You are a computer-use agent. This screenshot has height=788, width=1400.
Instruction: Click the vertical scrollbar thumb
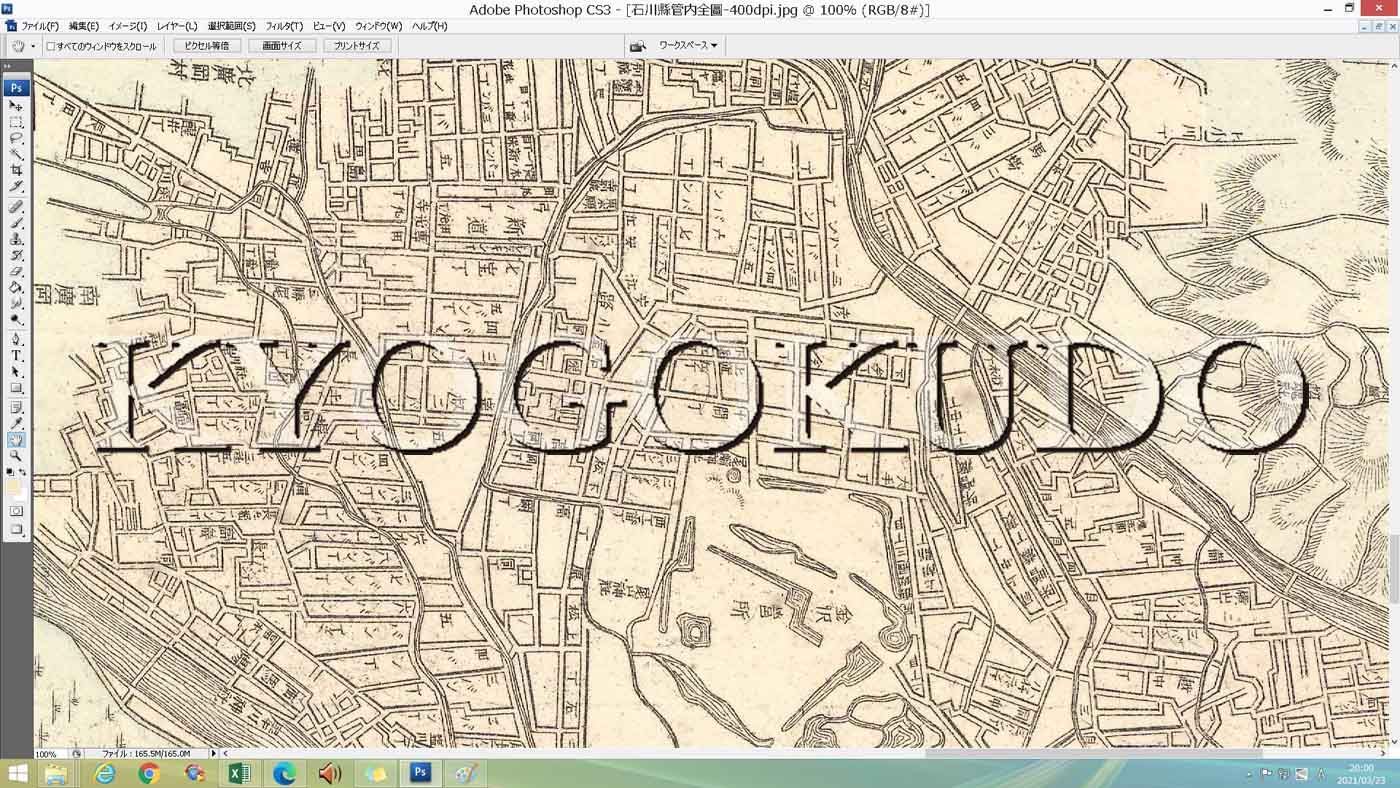tap(1394, 568)
